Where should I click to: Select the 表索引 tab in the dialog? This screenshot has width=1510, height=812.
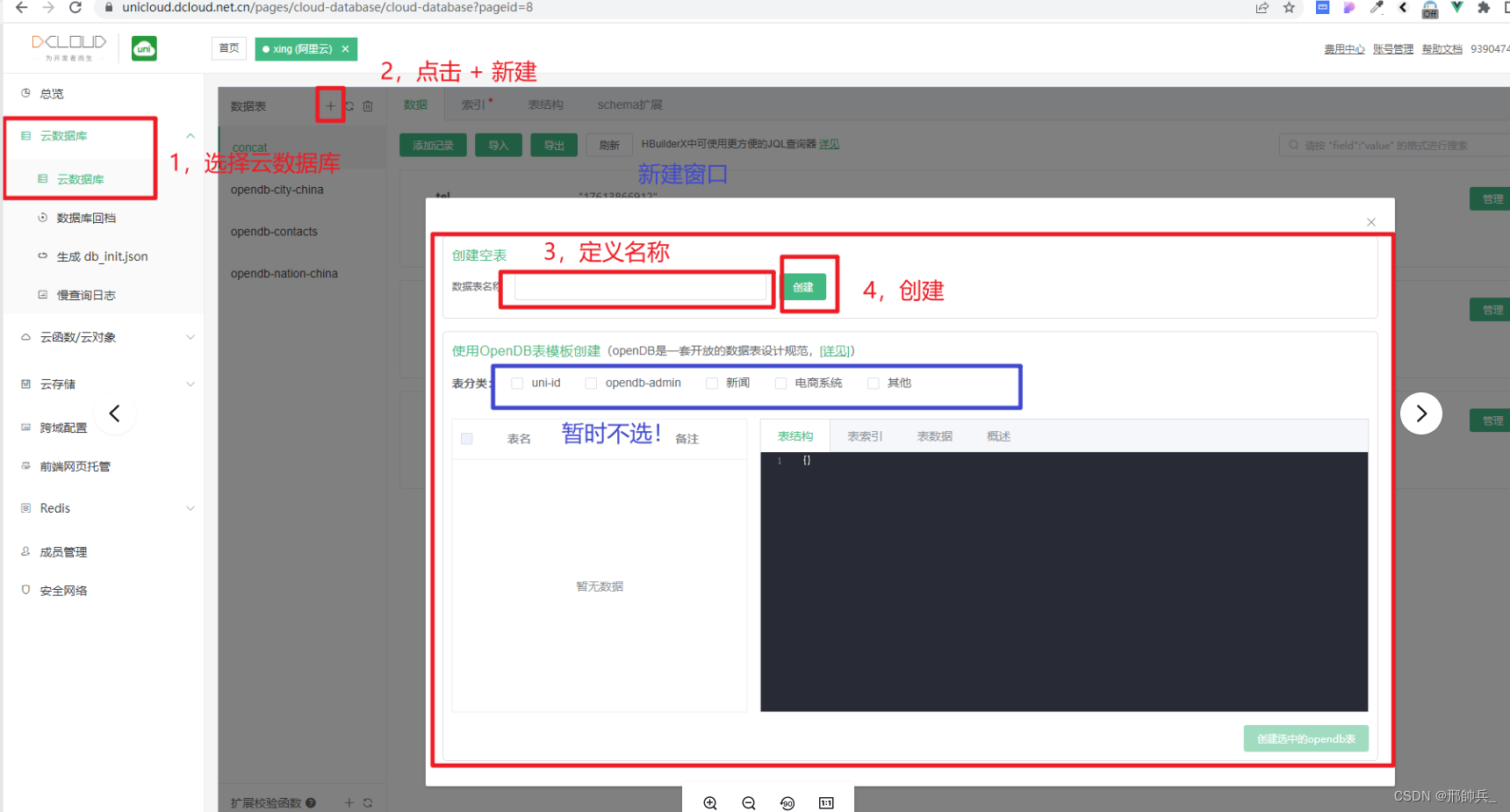click(865, 436)
